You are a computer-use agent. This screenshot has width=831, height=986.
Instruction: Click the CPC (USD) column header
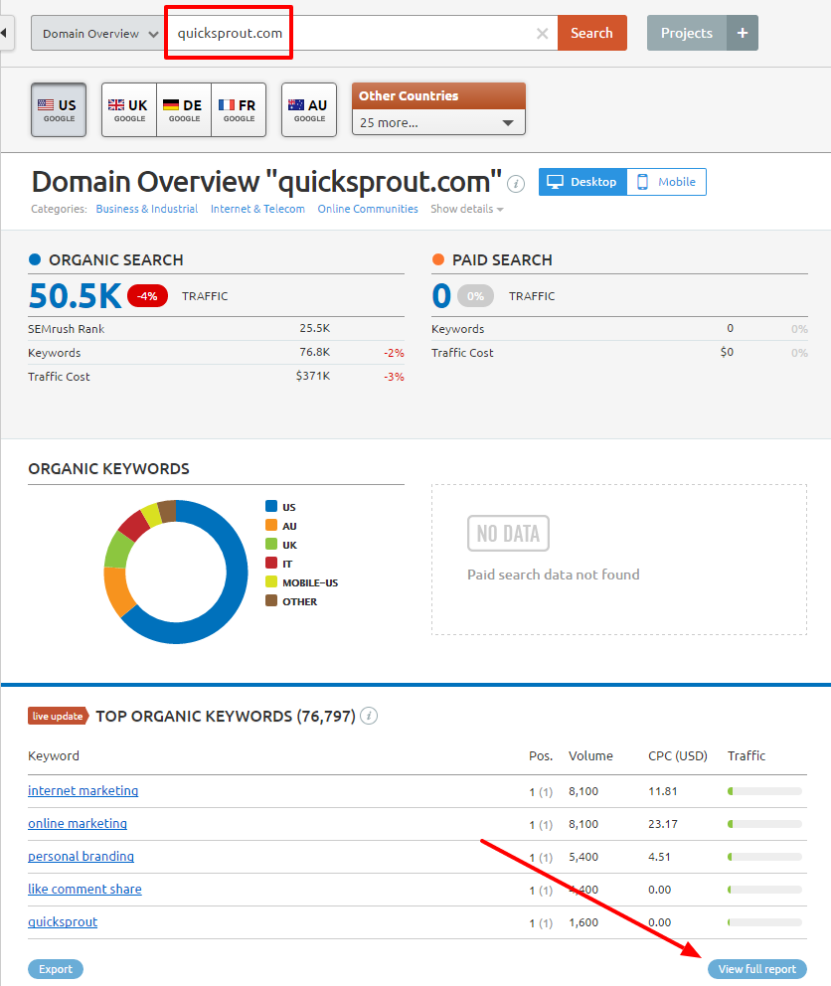(678, 756)
